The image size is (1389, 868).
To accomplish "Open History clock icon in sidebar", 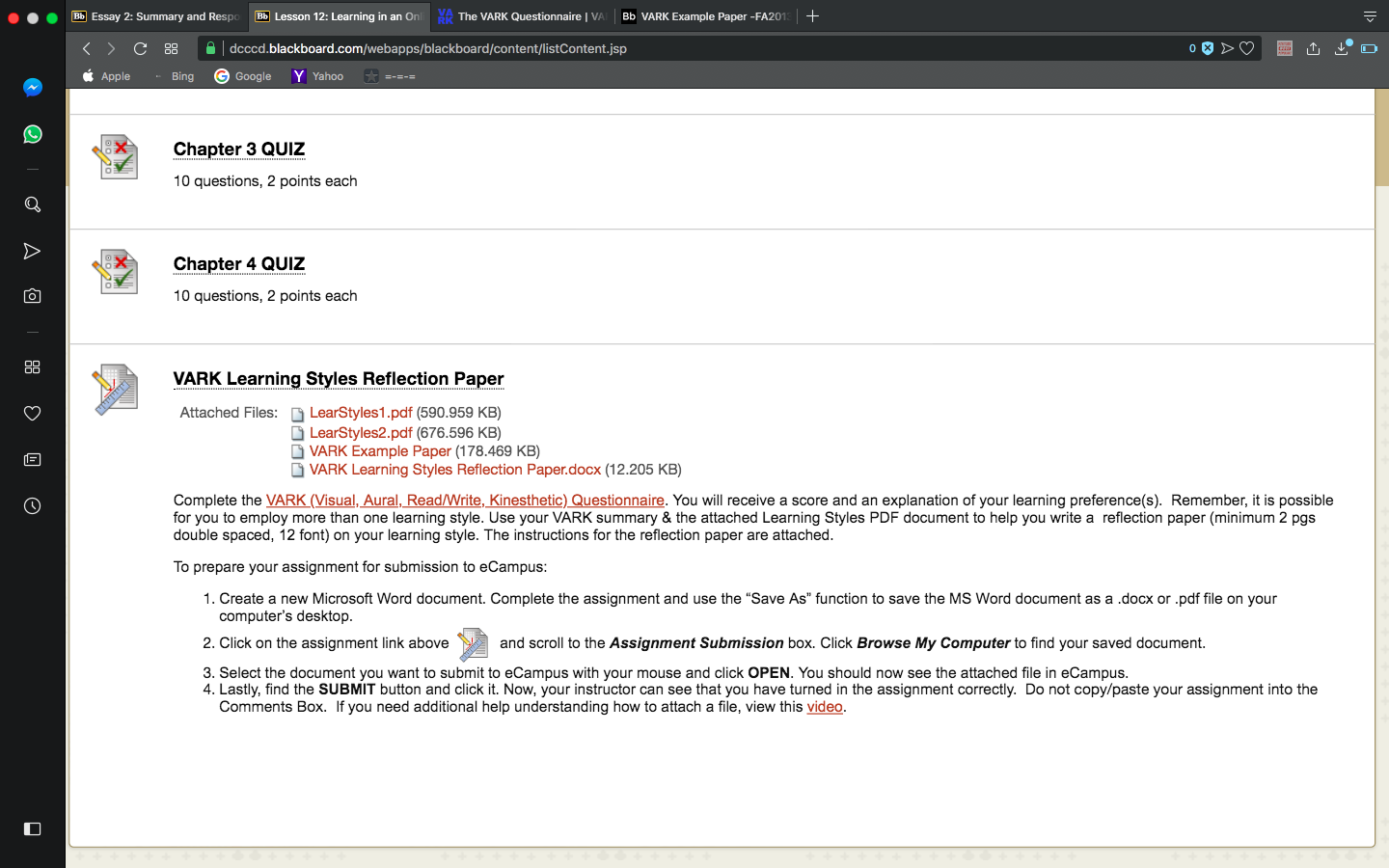I will click(33, 505).
